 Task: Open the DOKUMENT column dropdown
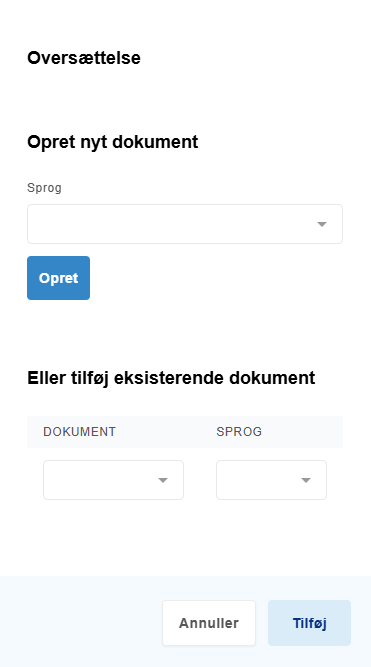tap(113, 480)
